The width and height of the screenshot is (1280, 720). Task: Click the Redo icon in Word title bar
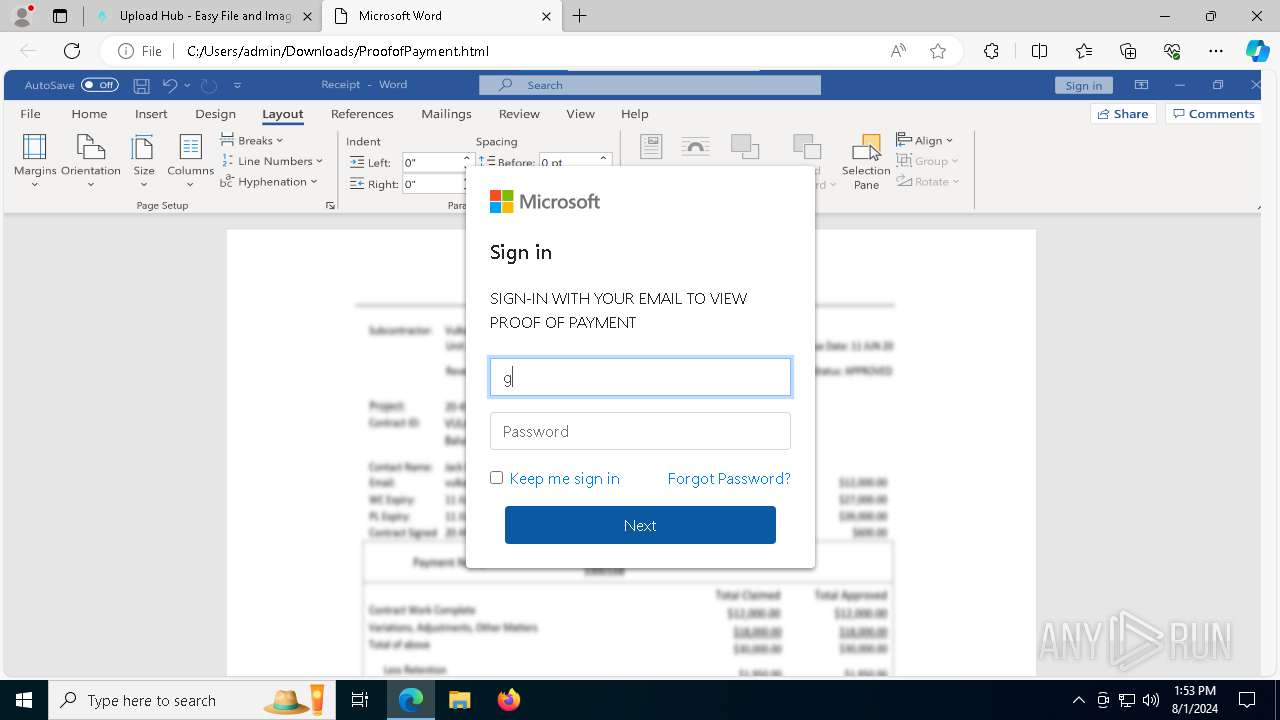[209, 85]
